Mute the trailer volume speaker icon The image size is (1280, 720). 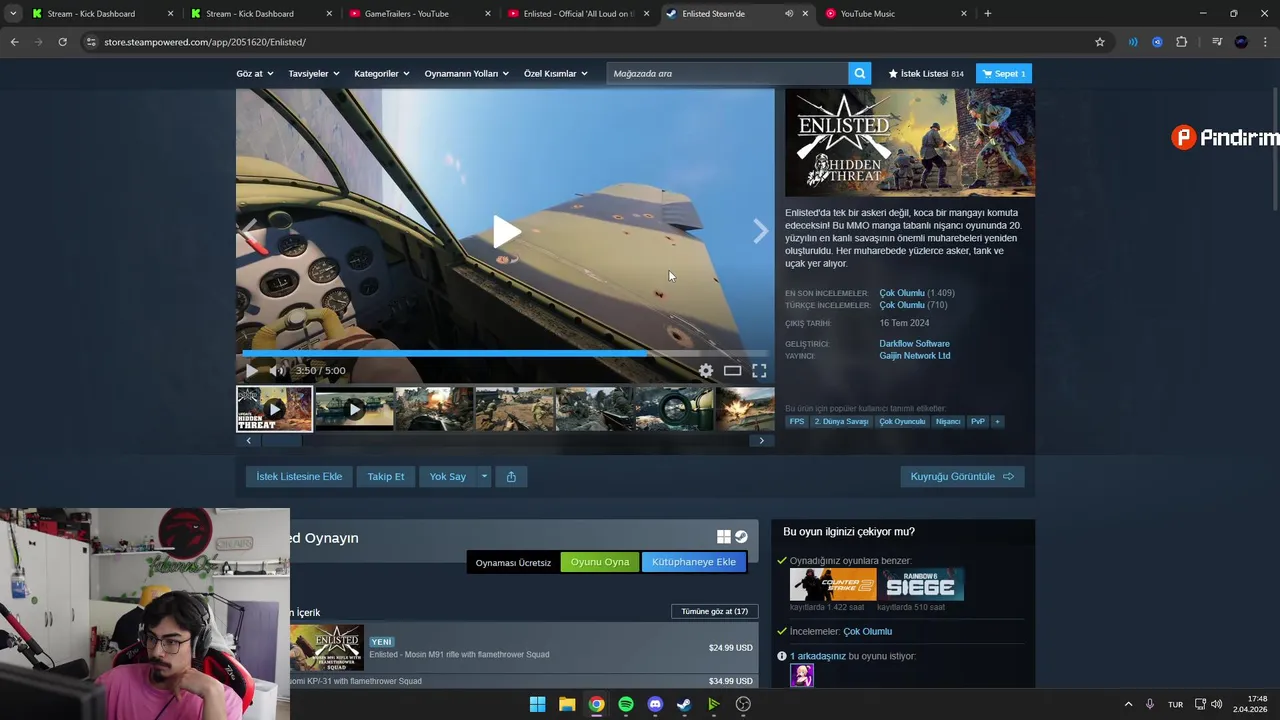pyautogui.click(x=277, y=370)
